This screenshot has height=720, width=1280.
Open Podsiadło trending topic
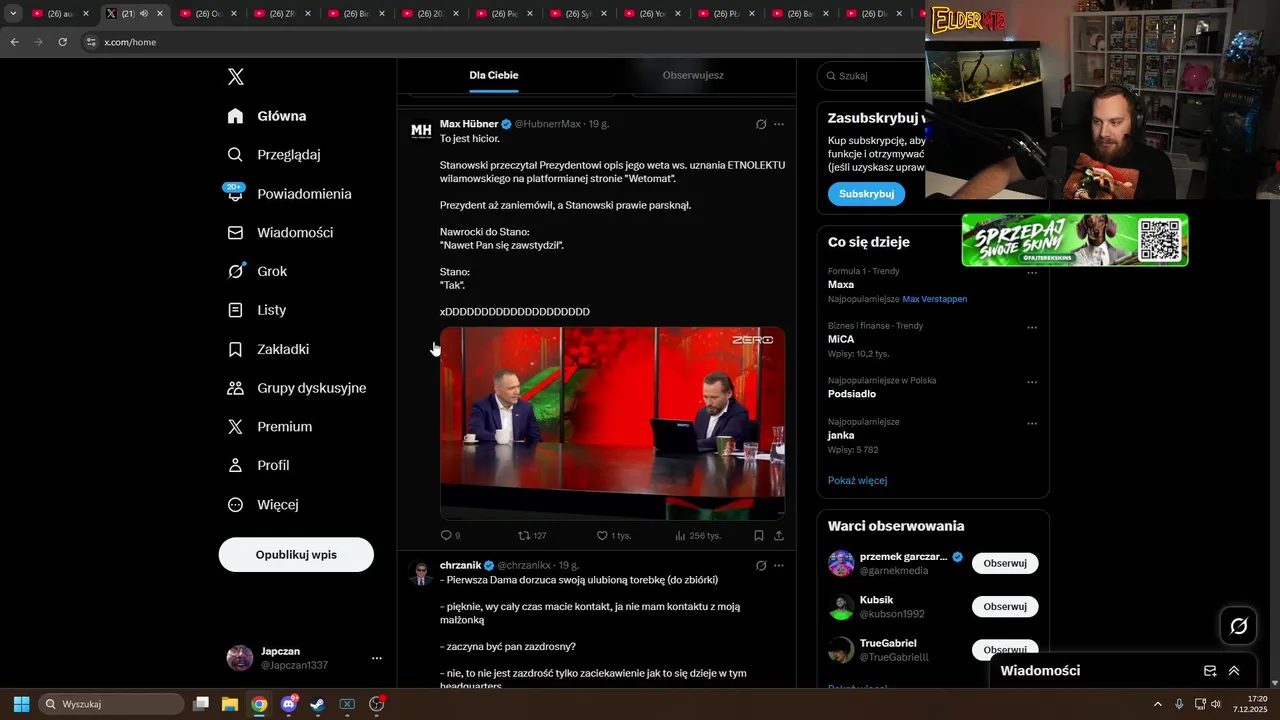pyautogui.click(x=852, y=394)
